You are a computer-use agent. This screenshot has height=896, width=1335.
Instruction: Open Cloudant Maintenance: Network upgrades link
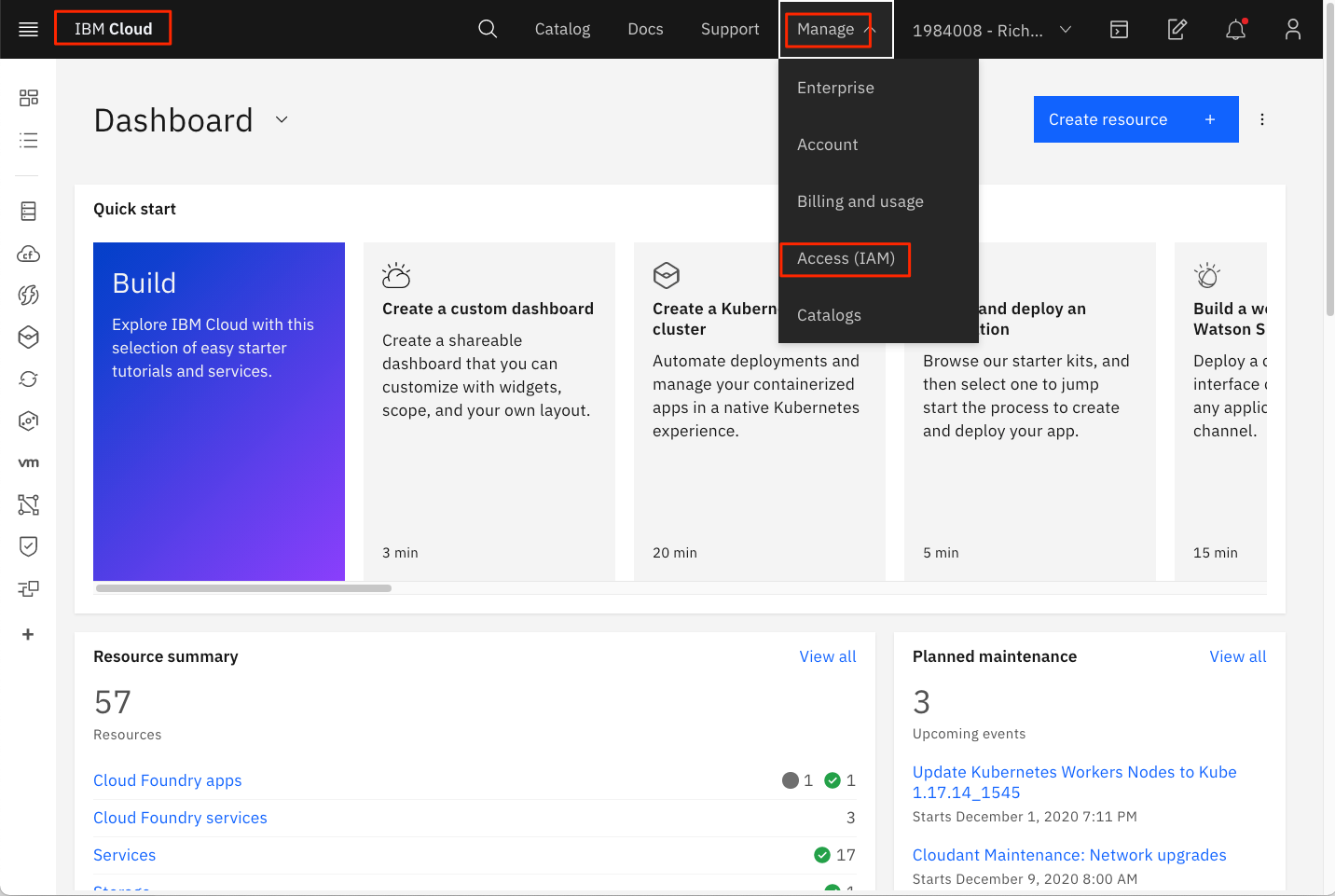coord(1069,855)
